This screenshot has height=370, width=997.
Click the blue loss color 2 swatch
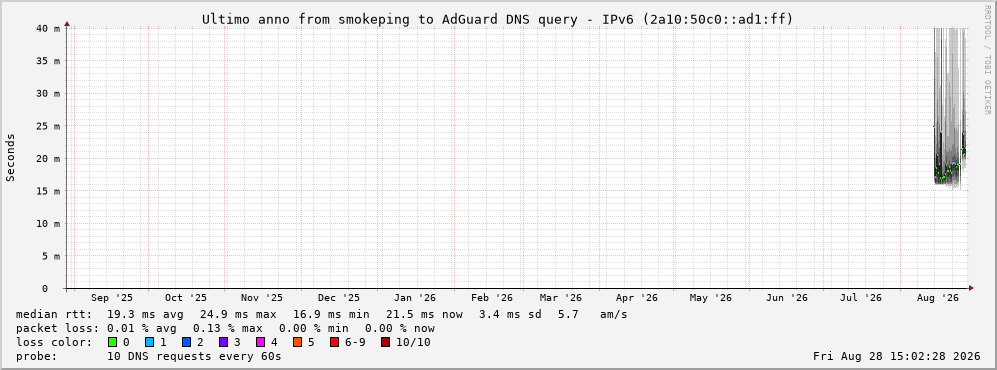click(186, 343)
